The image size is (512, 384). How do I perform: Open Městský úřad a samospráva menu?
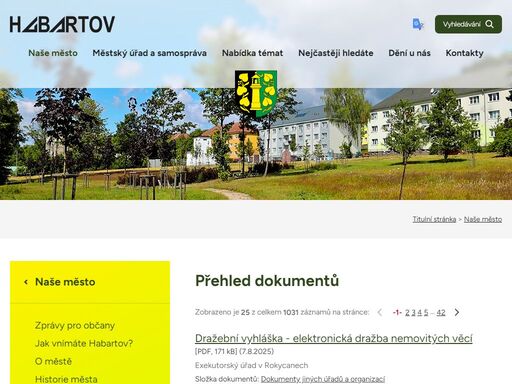[150, 53]
